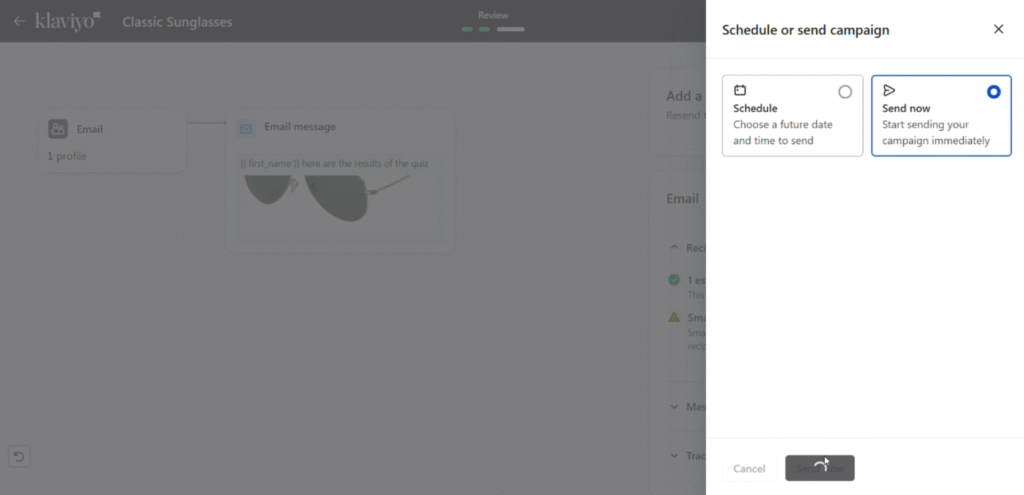This screenshot has width=1024, height=495.
Task: Expand the Message section chevron
Action: pos(674,407)
